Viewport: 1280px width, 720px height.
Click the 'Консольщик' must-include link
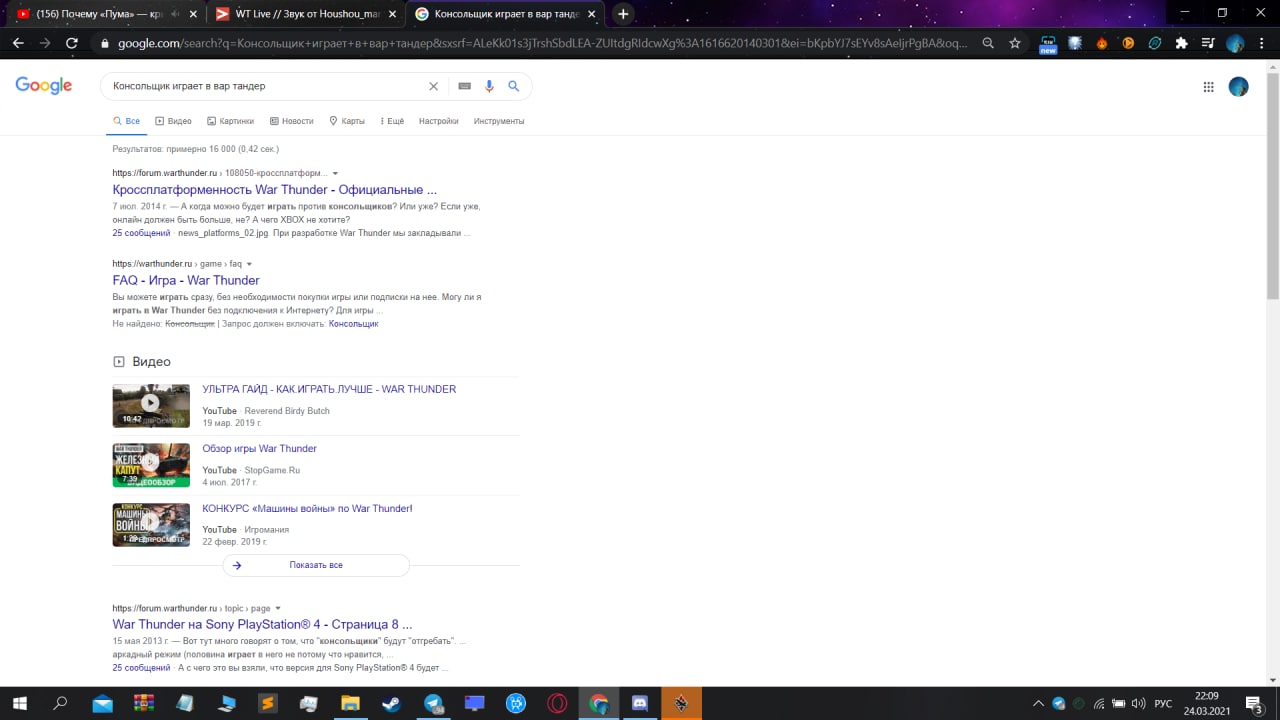354,324
